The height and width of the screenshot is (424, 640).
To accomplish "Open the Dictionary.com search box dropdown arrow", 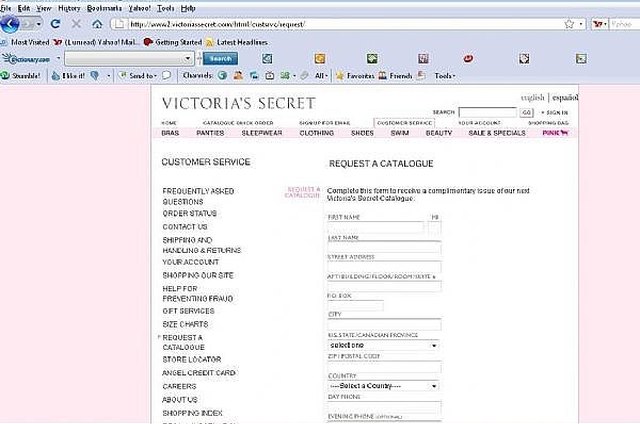I will click(x=187, y=59).
